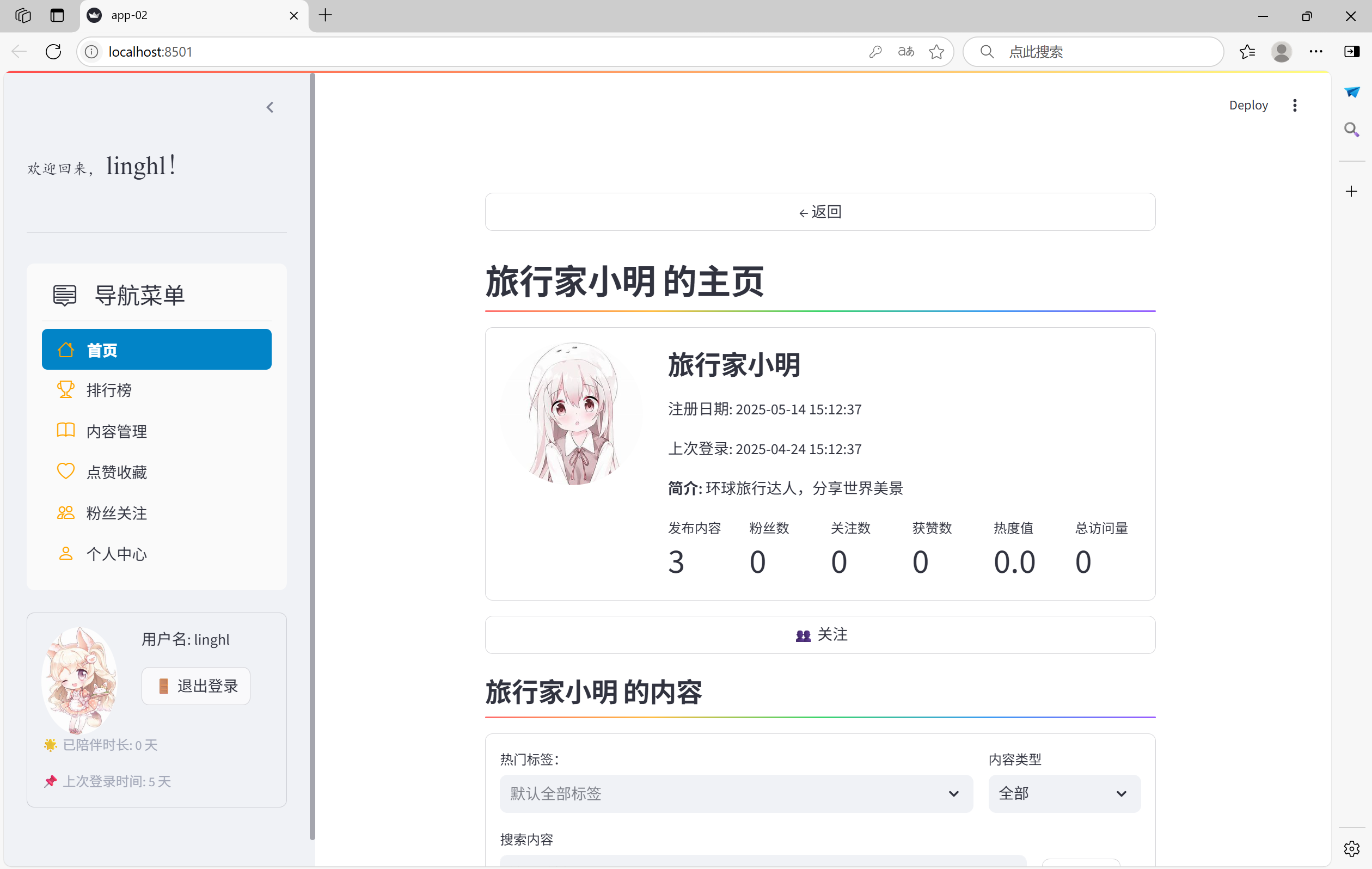Open the favorites list icon

point(1247,52)
